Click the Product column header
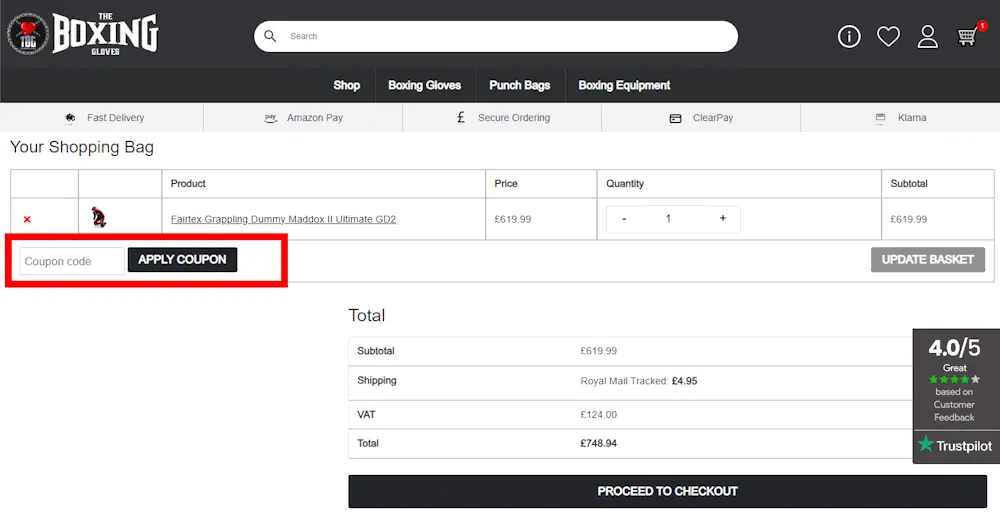Image resolution: width=1000 pixels, height=523 pixels. (188, 184)
